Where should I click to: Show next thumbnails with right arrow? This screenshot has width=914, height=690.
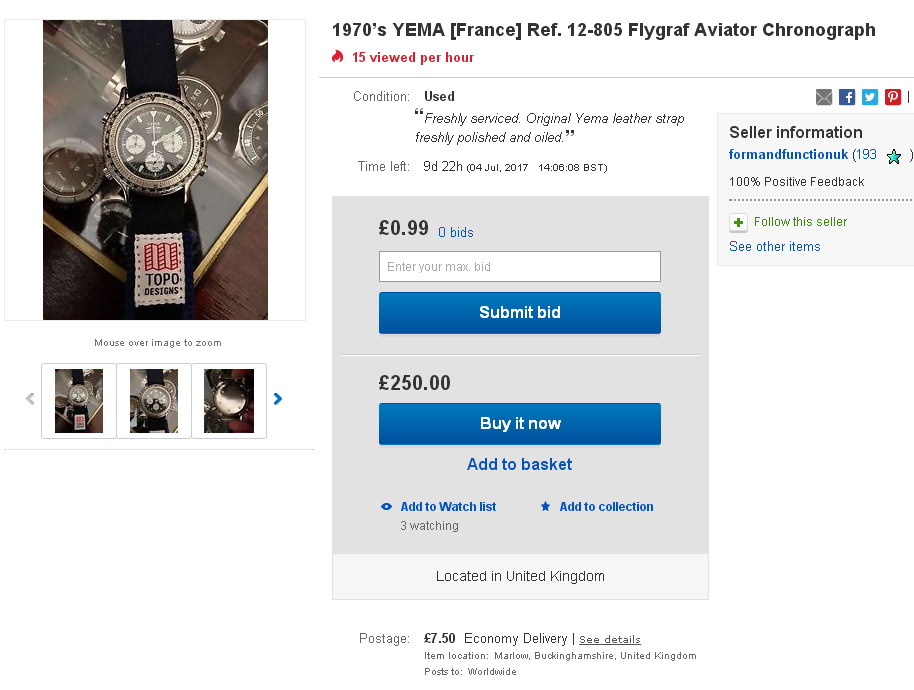tap(278, 399)
